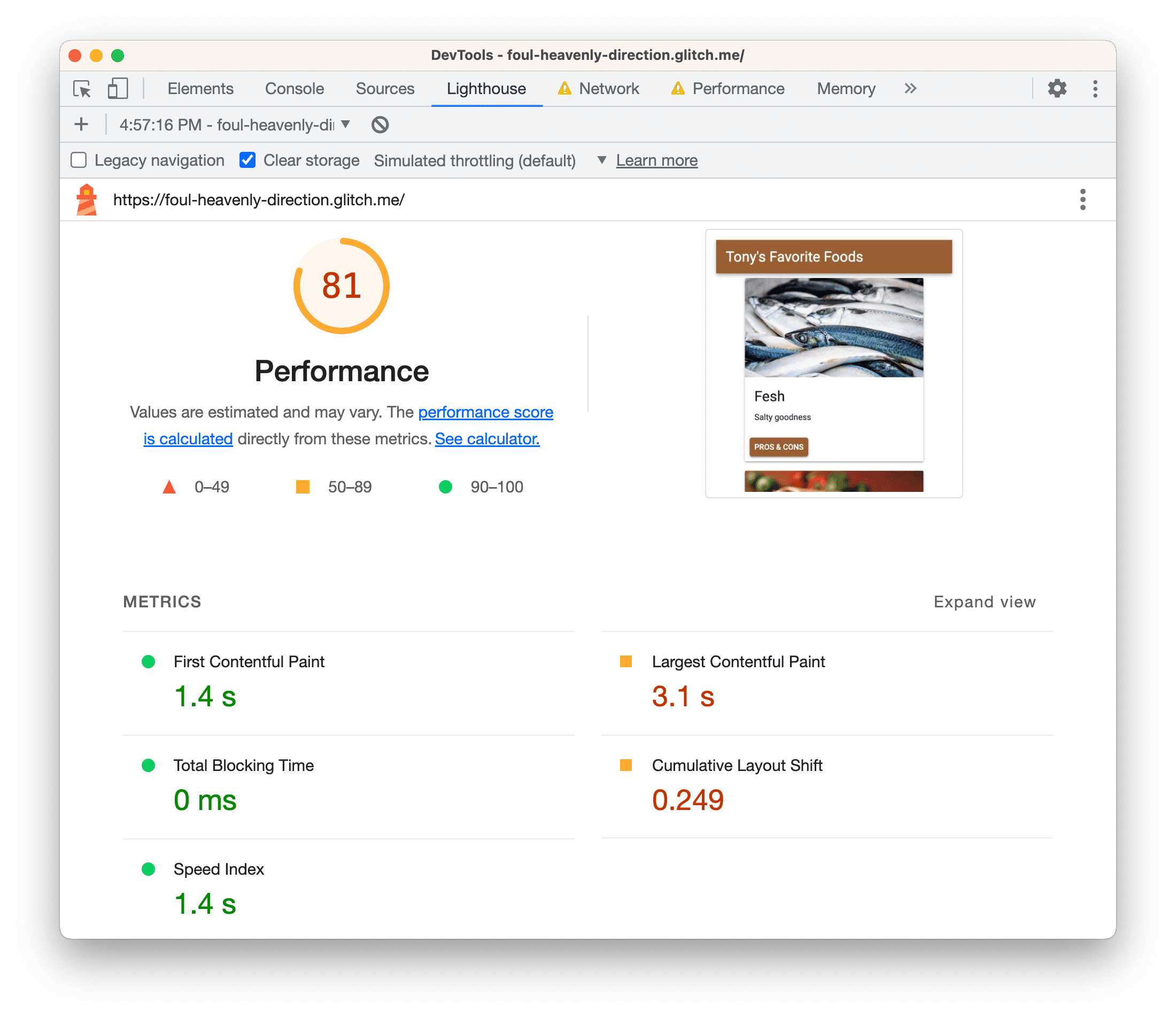Click the no-throttling indicator icon
This screenshot has height=1018, width=1176.
point(381,124)
